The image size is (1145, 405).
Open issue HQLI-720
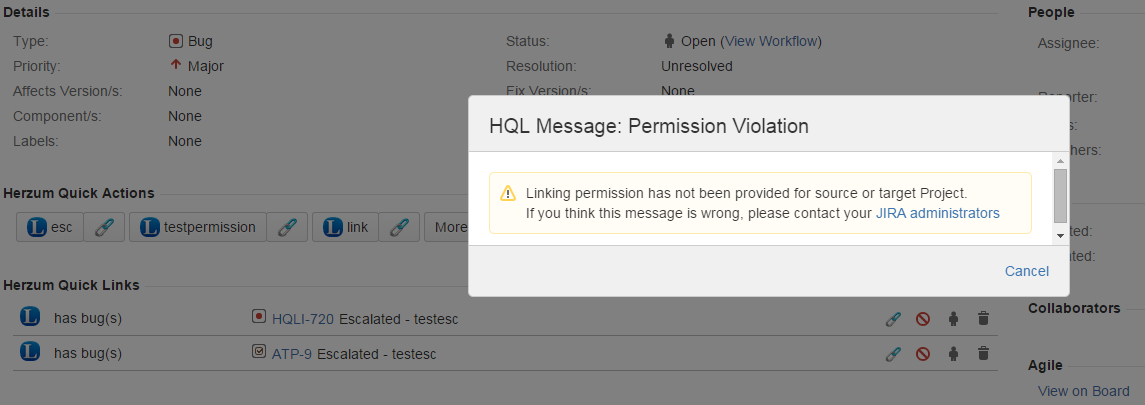(x=302, y=319)
